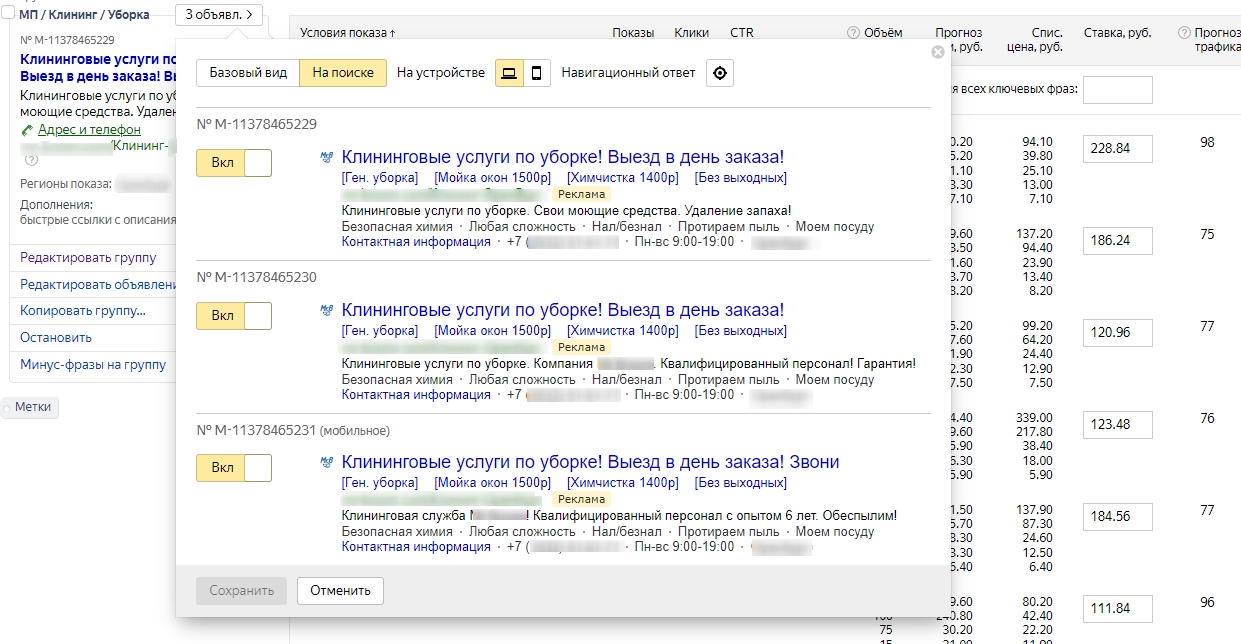Open Контактная информация in first ad

(x=416, y=242)
